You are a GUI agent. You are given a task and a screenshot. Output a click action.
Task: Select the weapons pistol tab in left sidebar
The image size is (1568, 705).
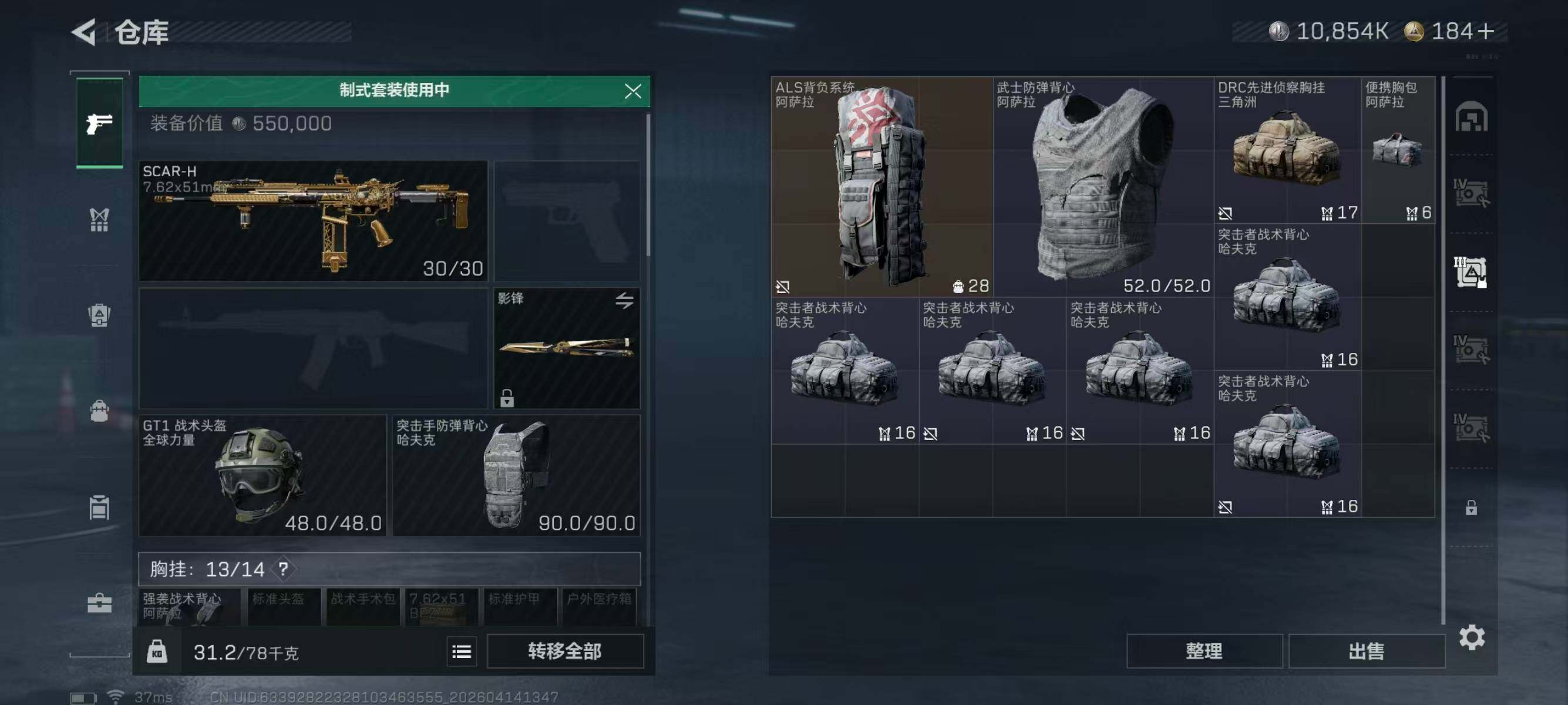pyautogui.click(x=99, y=123)
